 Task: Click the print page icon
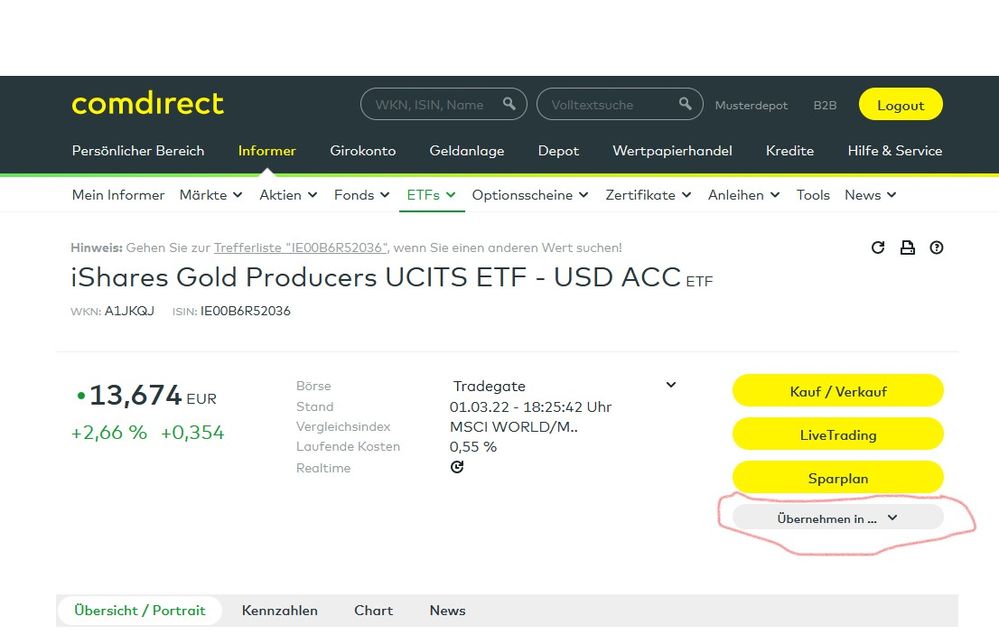click(x=907, y=248)
